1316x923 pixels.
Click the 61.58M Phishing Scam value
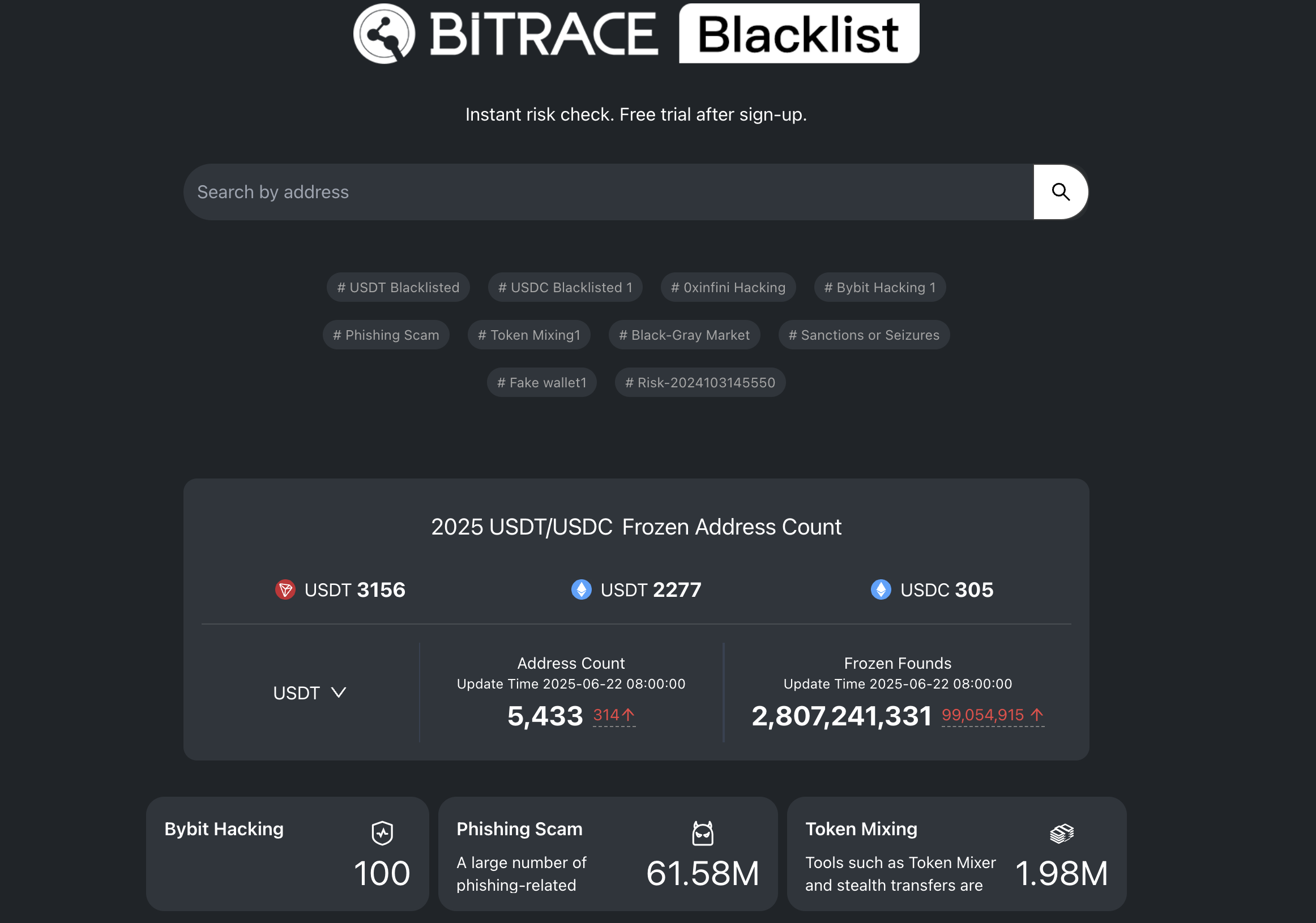click(x=703, y=873)
